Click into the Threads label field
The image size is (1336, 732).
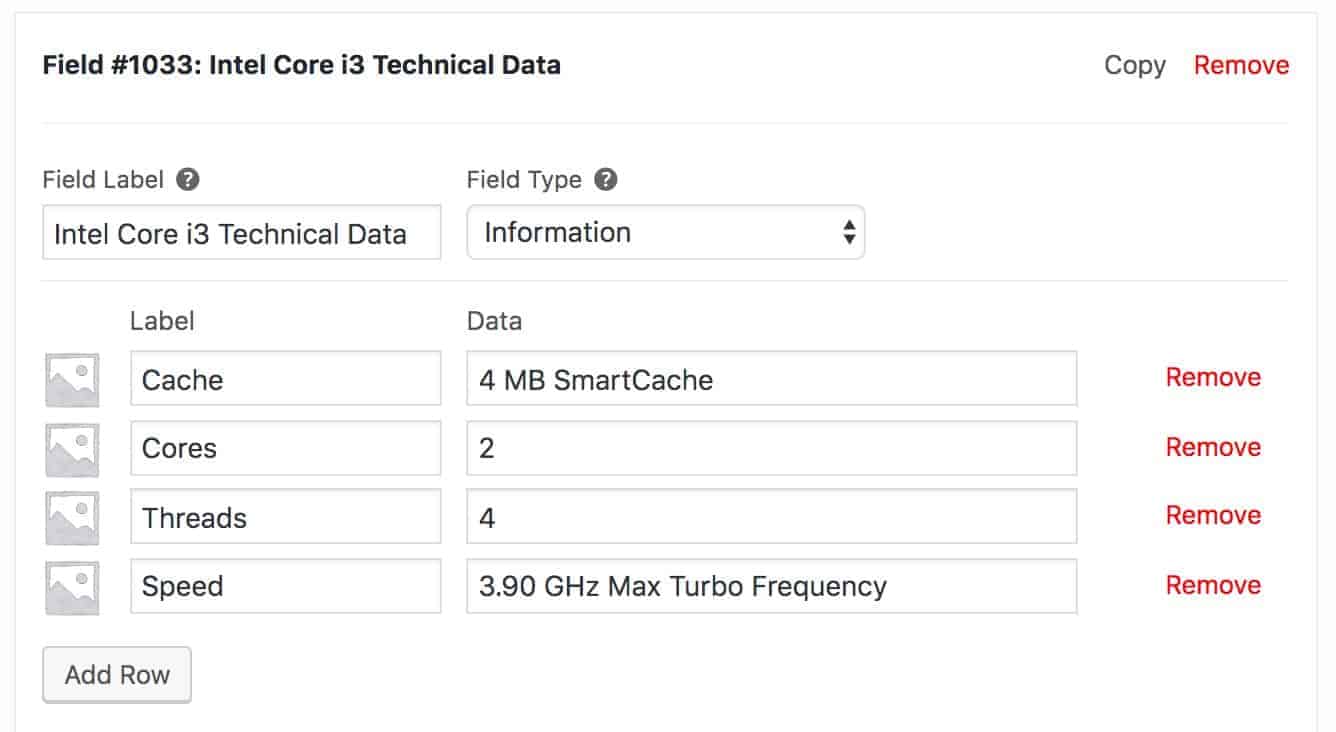[x=286, y=517]
